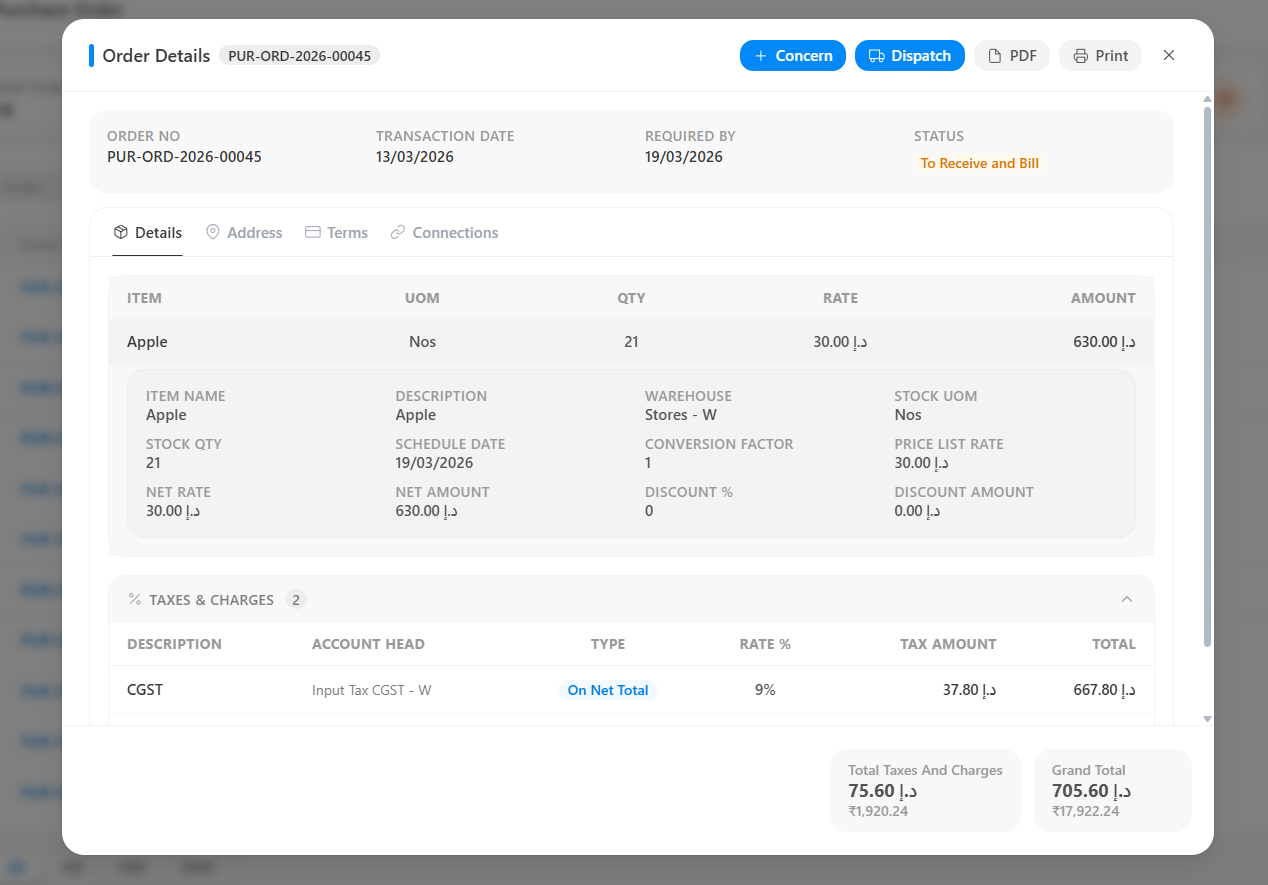Open the Address tab
Viewport: 1268px width, 885px height.
pos(244,233)
